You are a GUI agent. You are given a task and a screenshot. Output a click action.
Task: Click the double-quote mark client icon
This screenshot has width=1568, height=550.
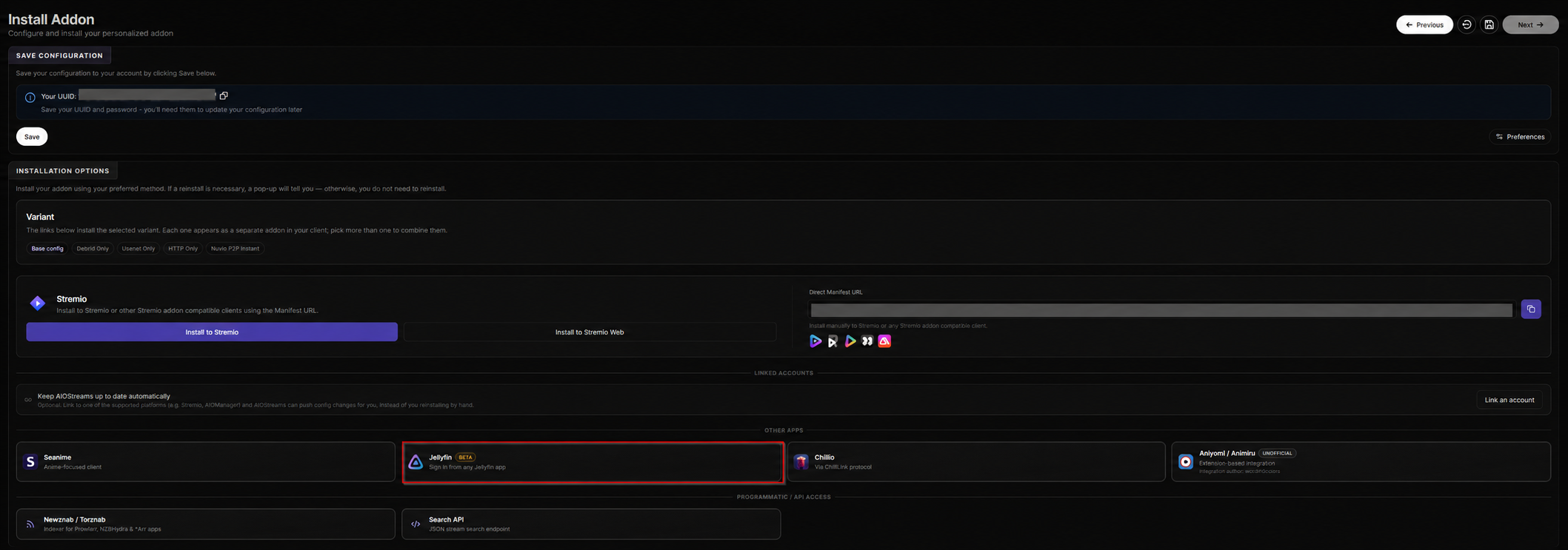coord(867,341)
